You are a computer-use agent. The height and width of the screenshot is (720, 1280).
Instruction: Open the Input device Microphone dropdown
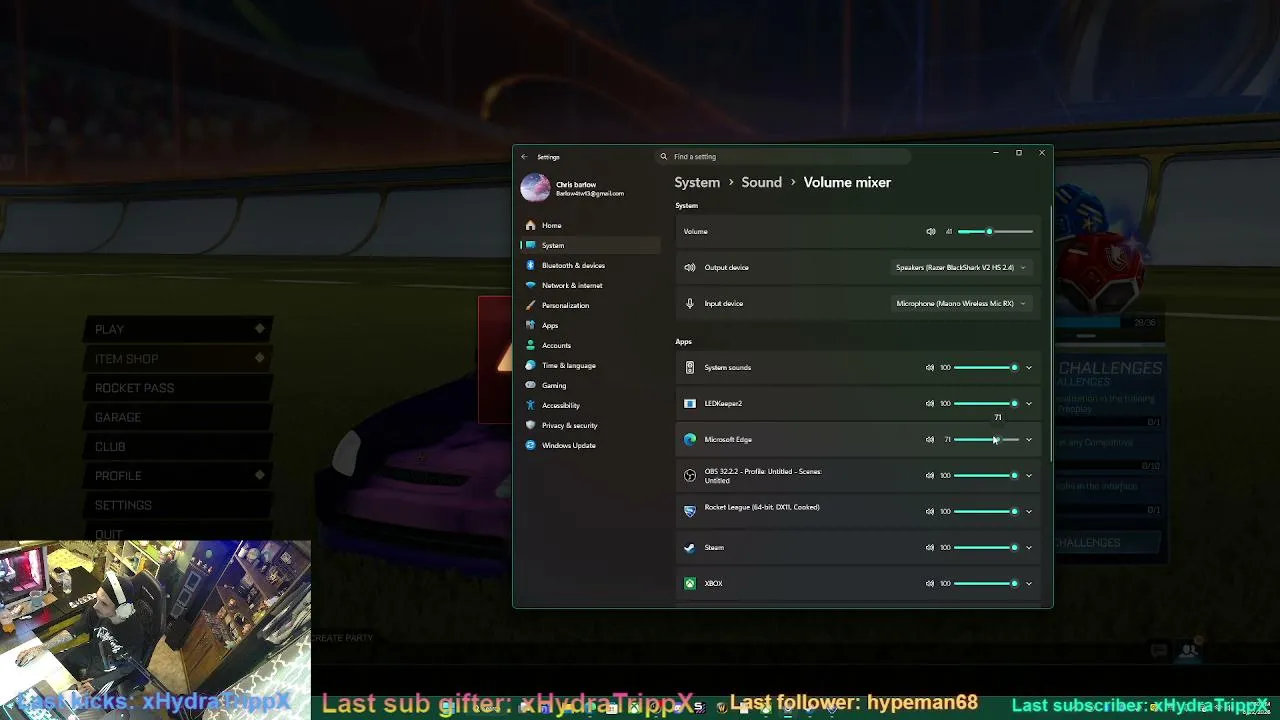960,304
